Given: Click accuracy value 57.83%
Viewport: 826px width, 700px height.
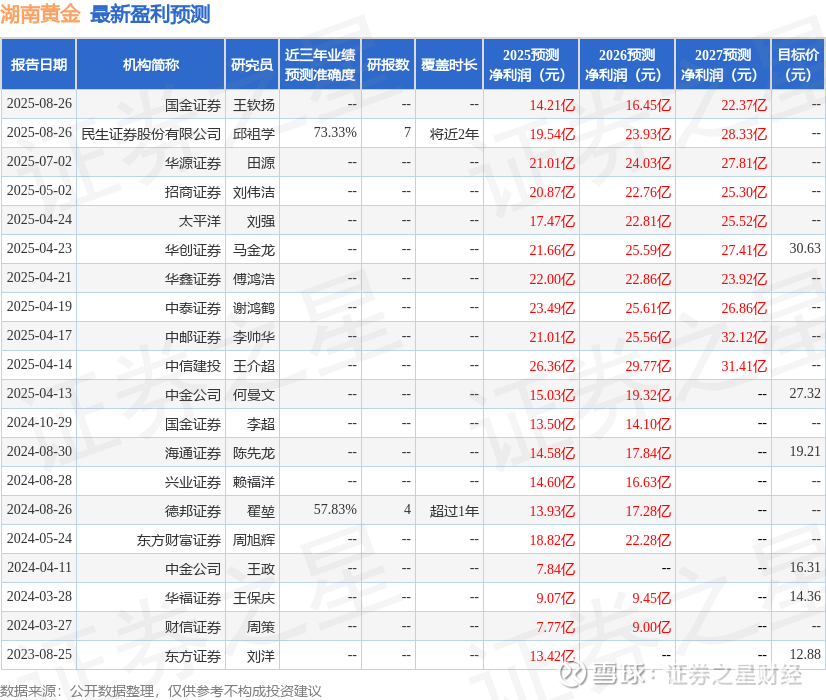Looking at the screenshot, I should point(335,509).
